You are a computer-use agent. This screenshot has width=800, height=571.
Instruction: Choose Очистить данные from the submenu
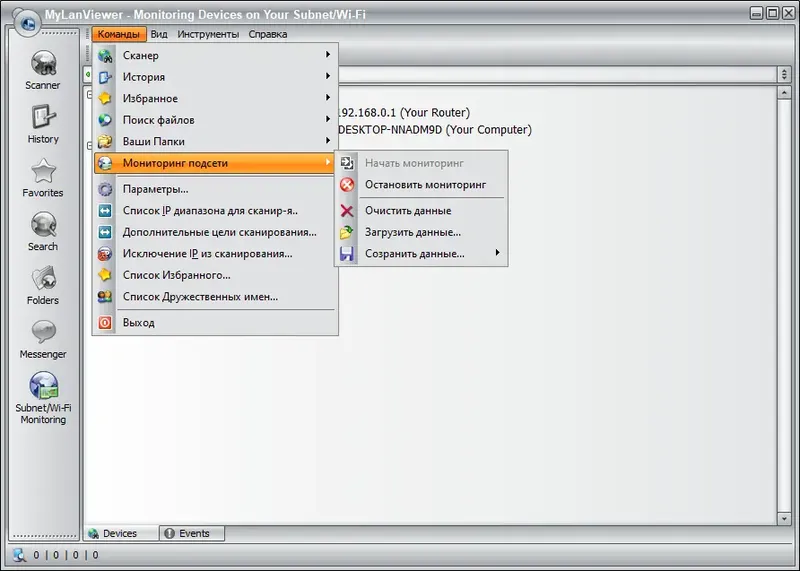[421, 211]
